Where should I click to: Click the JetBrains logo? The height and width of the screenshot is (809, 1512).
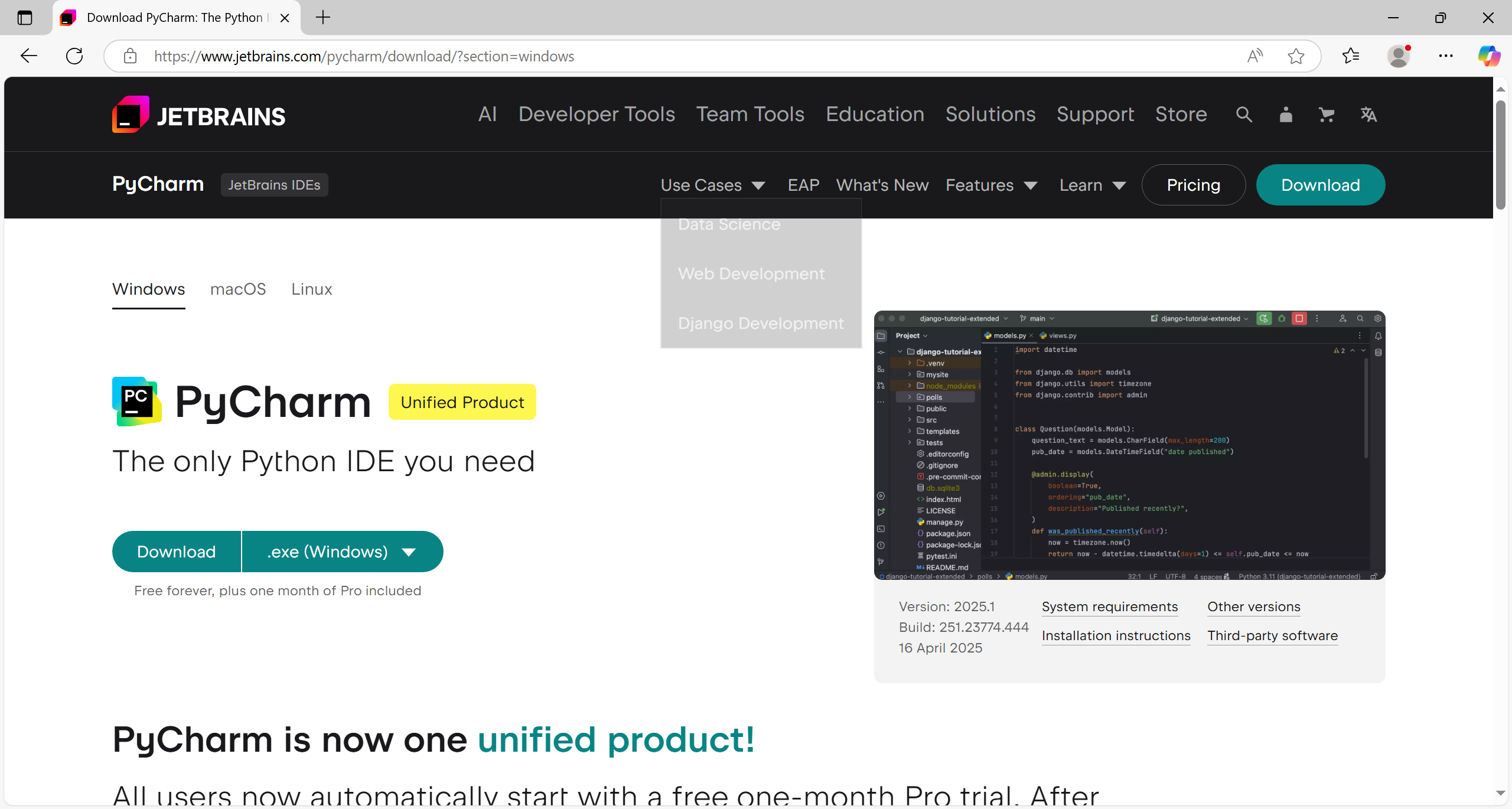[x=198, y=115]
